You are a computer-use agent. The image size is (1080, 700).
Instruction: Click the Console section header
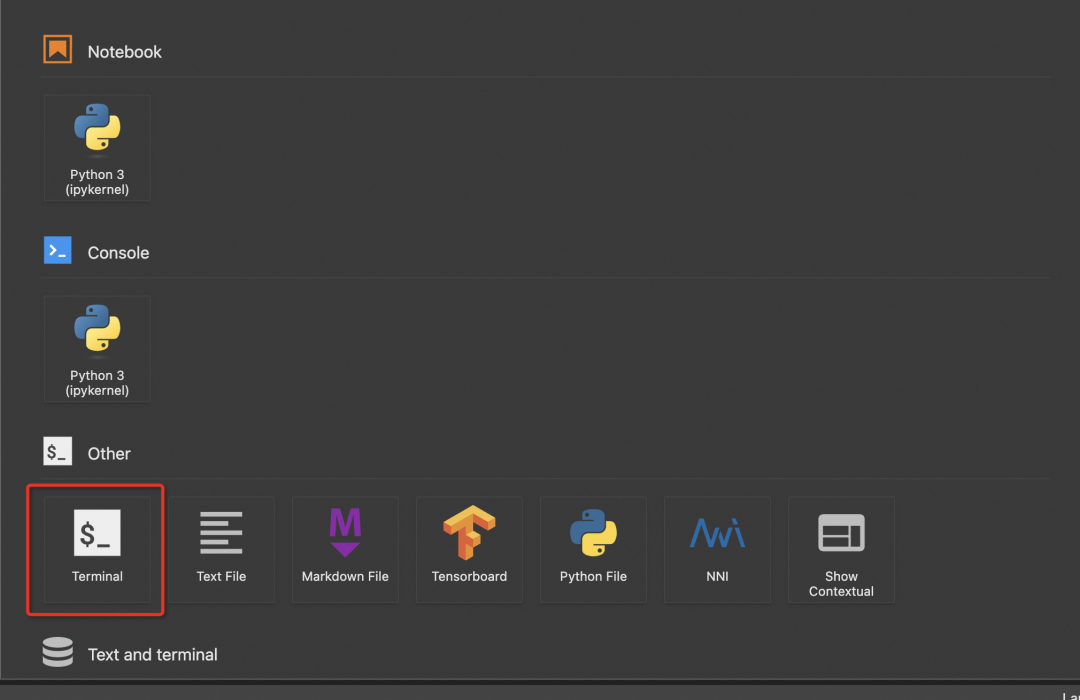pos(118,253)
